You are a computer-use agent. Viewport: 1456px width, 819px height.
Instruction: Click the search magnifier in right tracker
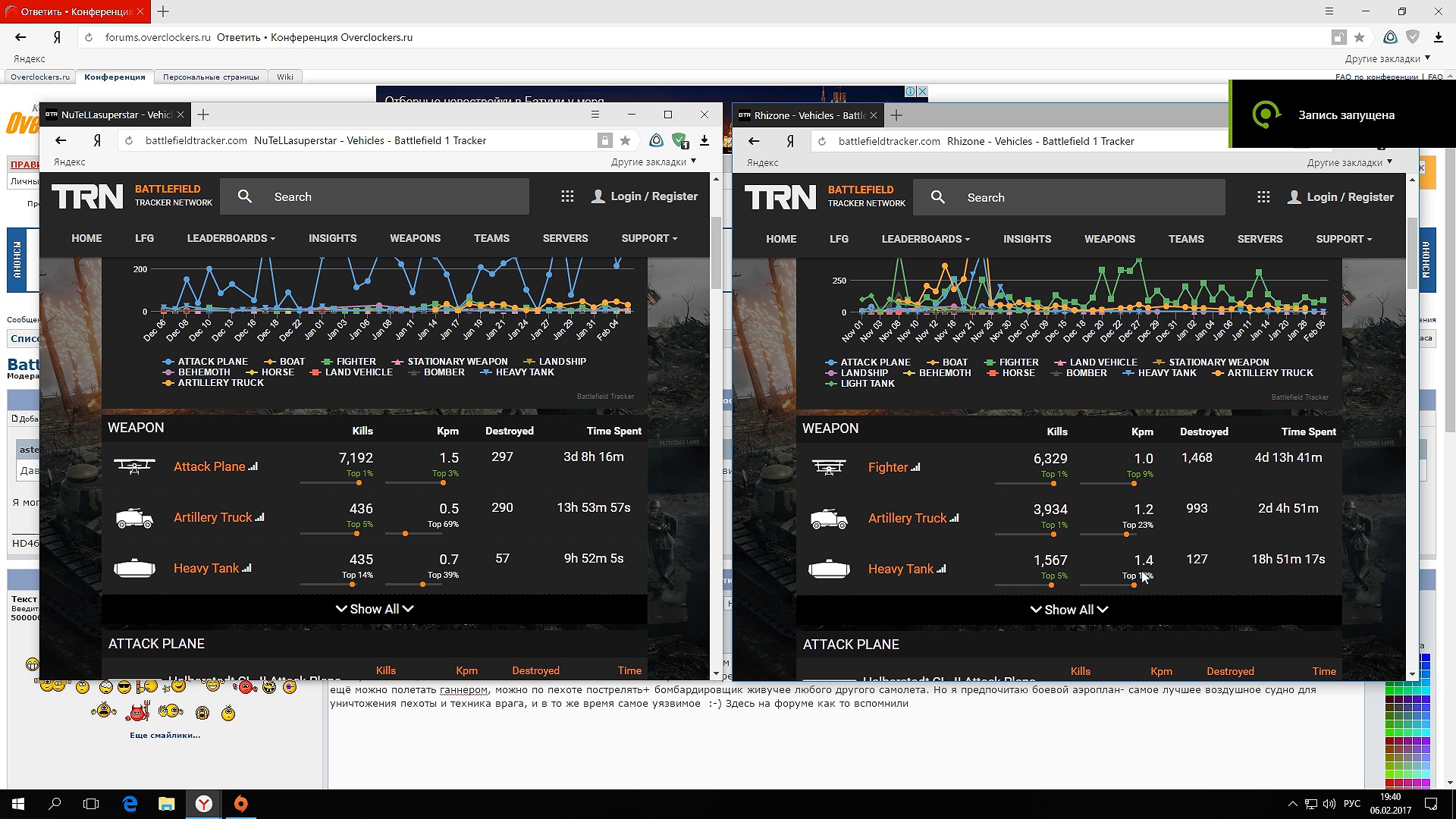point(938,197)
